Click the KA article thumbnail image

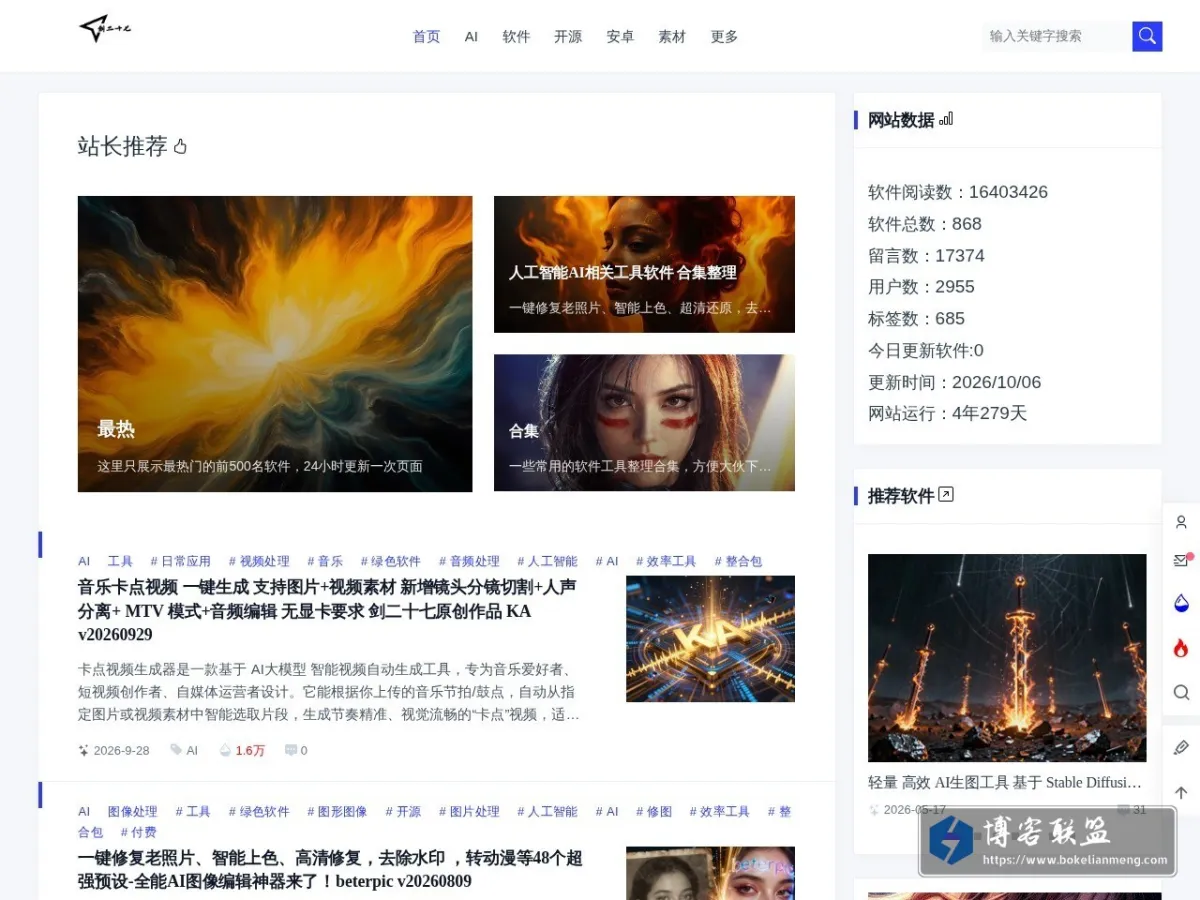[710, 639]
